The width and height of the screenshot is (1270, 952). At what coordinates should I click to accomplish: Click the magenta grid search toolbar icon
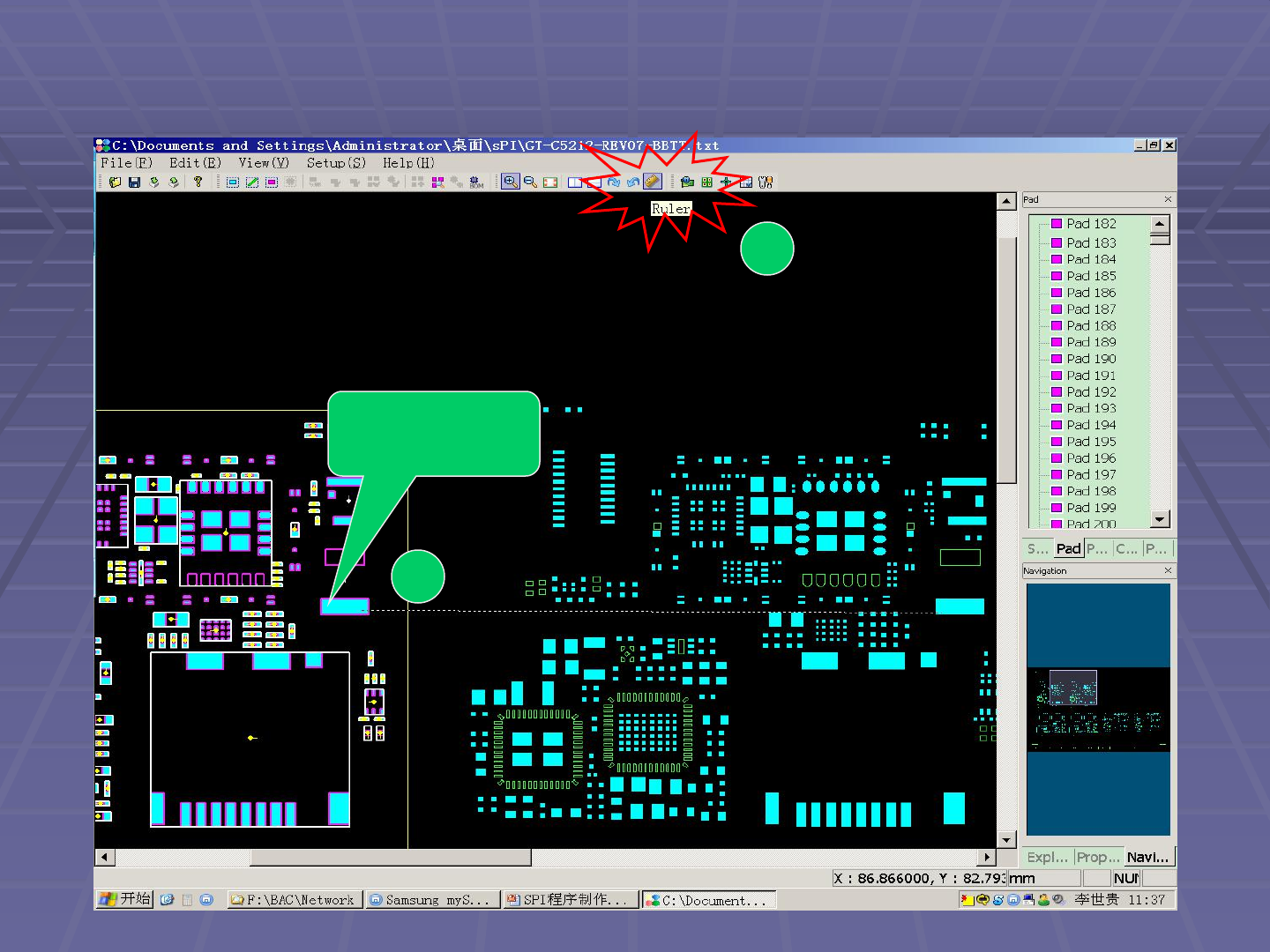click(x=437, y=182)
